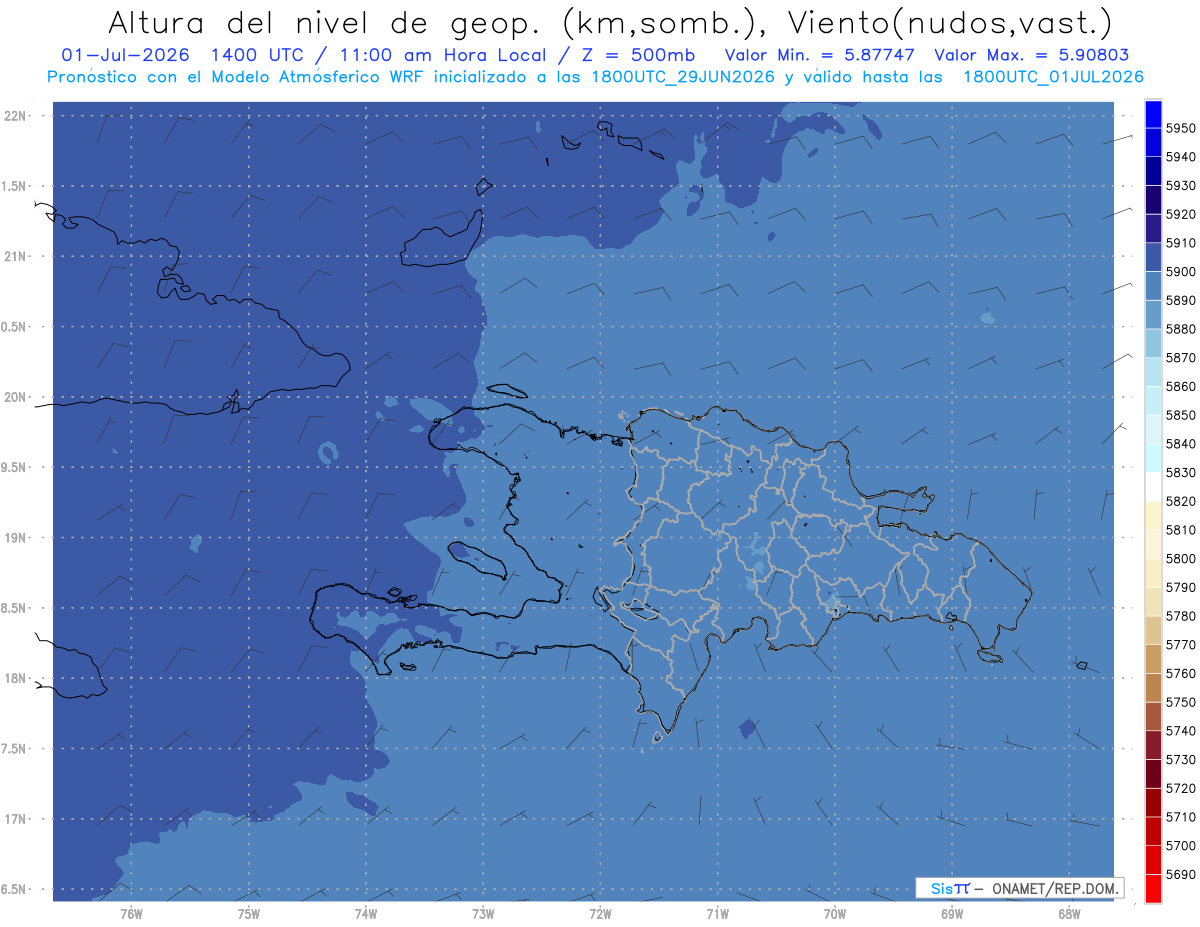Click the '17N' latitude label

[x=15, y=819]
